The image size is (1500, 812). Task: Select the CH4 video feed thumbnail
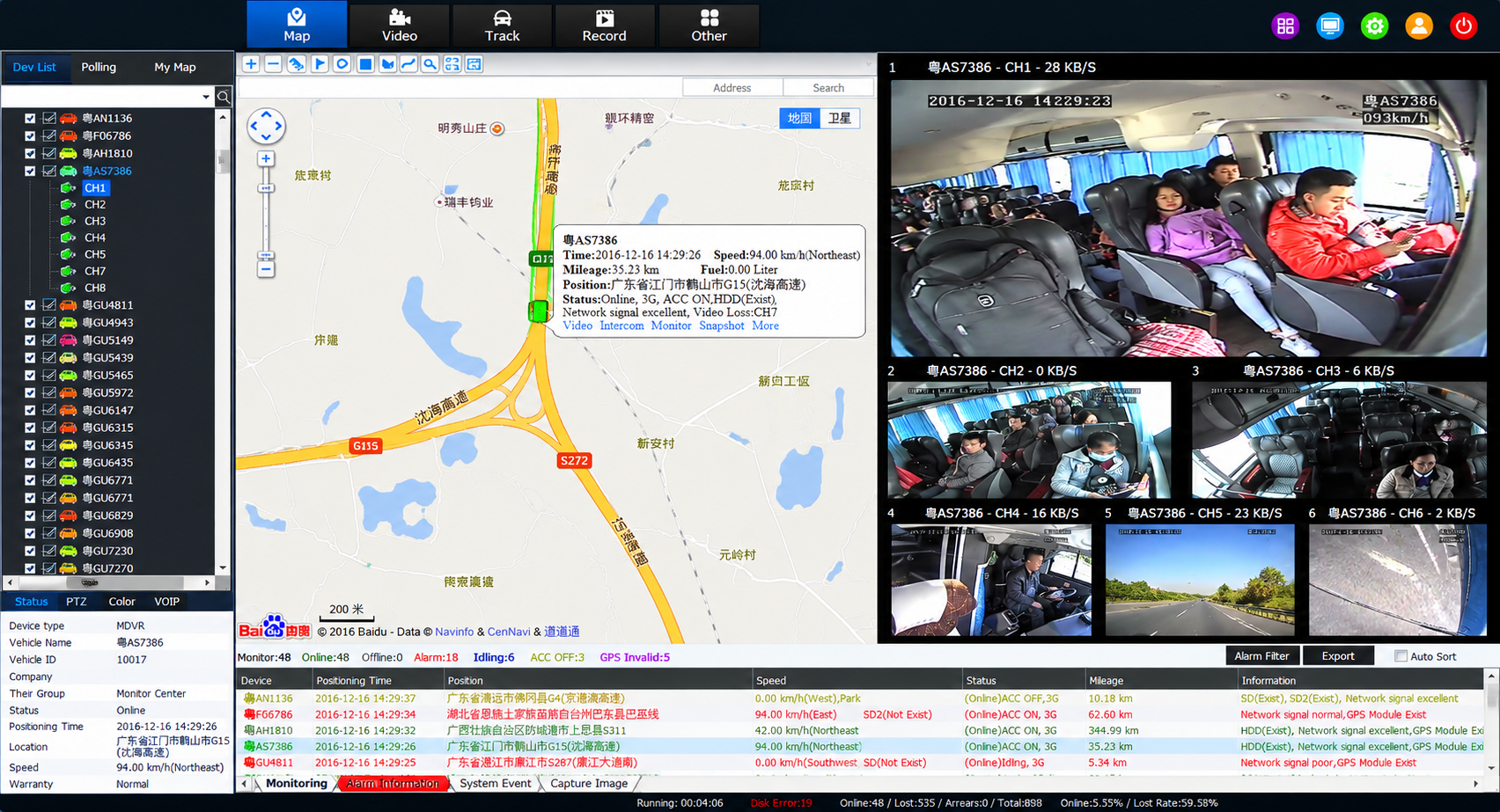click(x=991, y=580)
